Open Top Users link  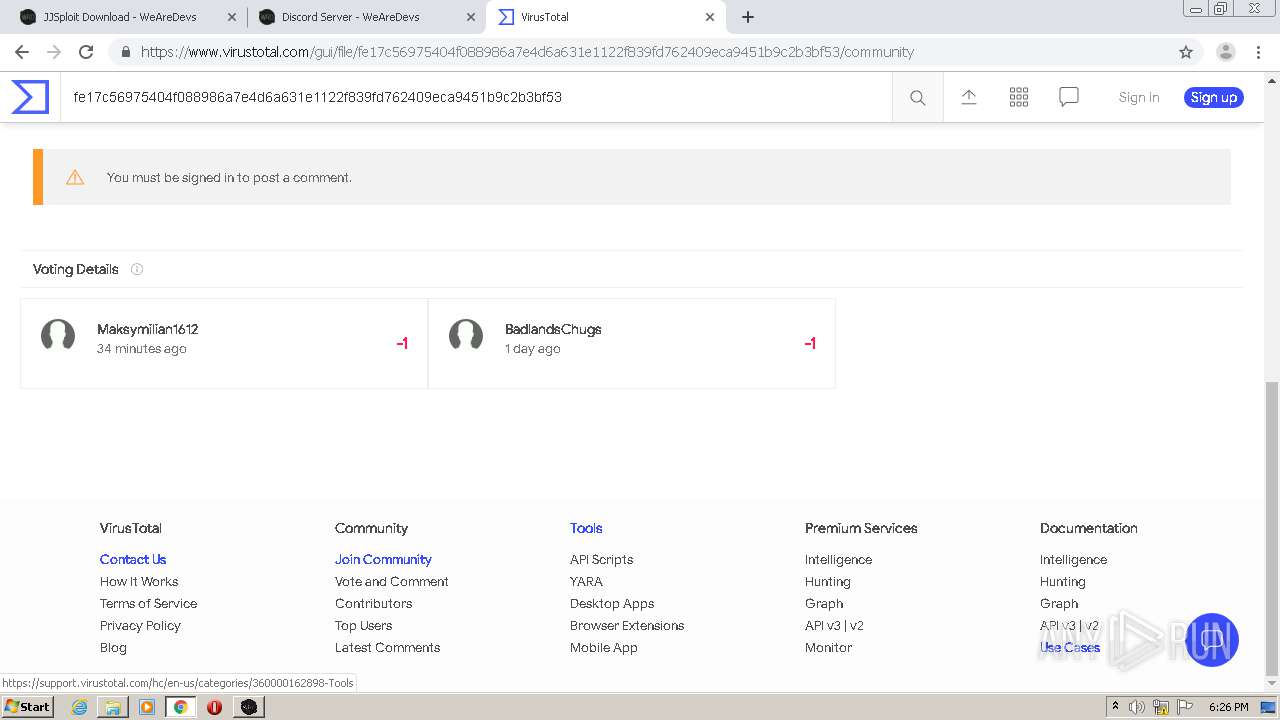pos(363,625)
